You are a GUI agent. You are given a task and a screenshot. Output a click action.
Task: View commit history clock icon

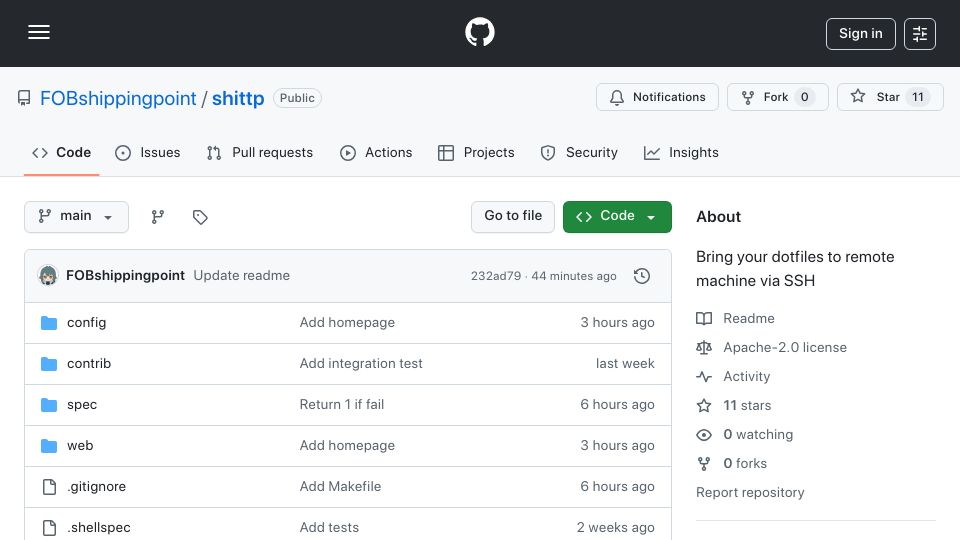click(x=642, y=276)
